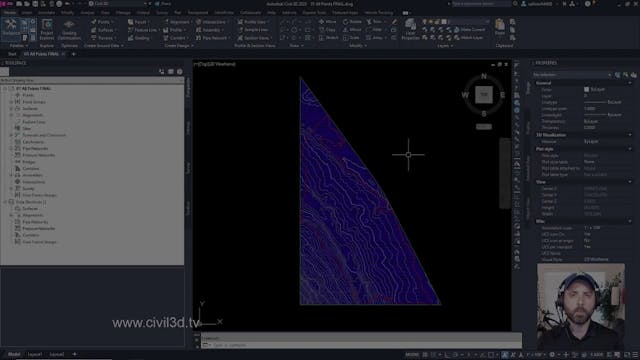Switch to the Start file tab
Image resolution: width=640 pixels, height=360 pixels.
pyautogui.click(x=12, y=54)
